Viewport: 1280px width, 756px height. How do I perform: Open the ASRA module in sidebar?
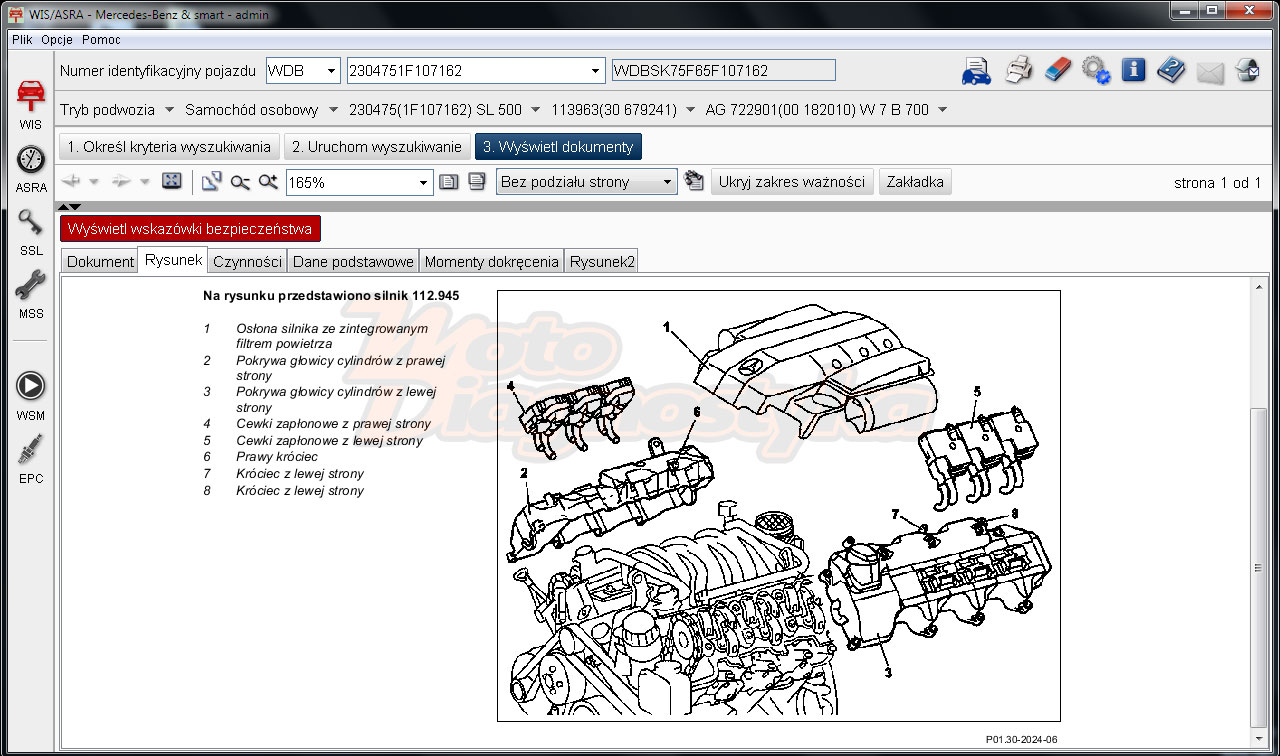pos(31,161)
